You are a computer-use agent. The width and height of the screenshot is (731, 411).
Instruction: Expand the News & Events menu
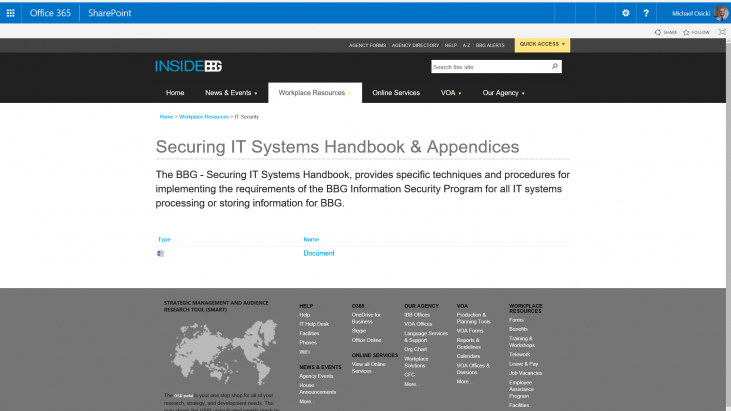pos(231,93)
